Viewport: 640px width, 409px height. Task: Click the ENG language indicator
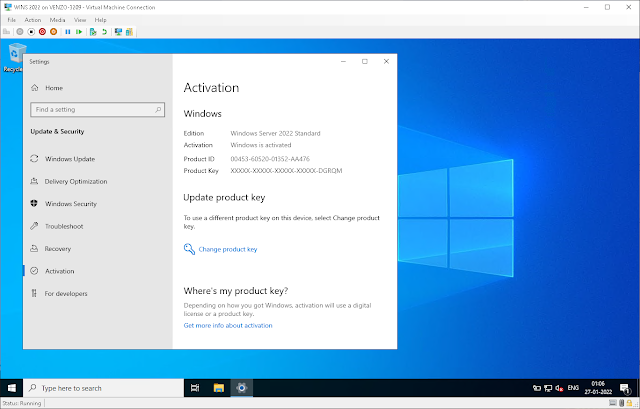(x=573, y=388)
